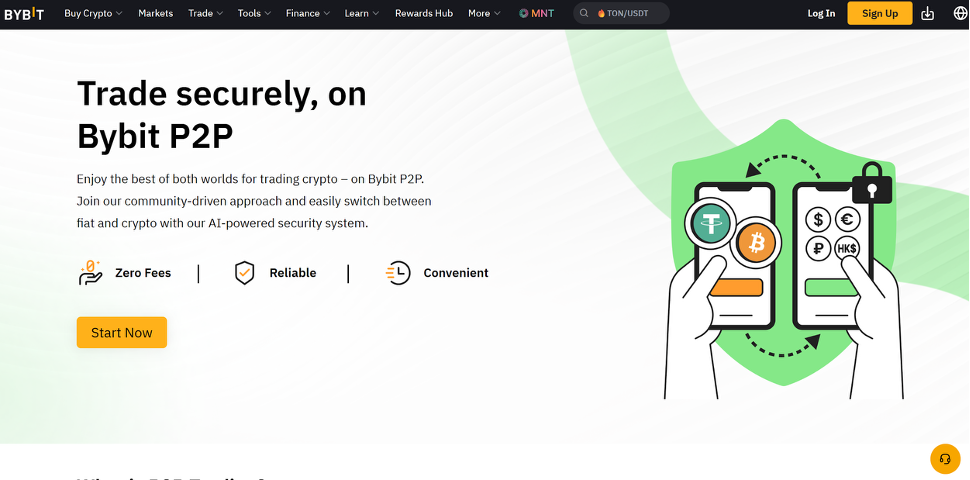Click the Bitcoin coin illustration
Image resolution: width=970 pixels, height=480 pixels.
[x=756, y=243]
